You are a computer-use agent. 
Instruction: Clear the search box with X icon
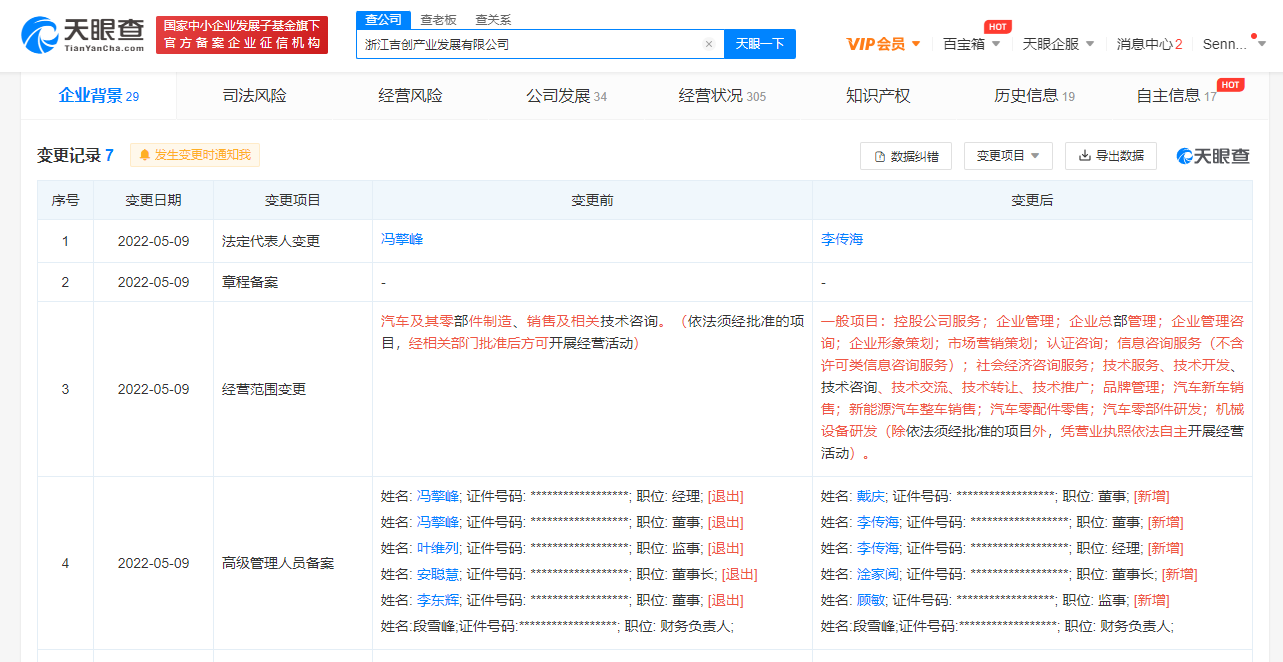pyautogui.click(x=708, y=44)
